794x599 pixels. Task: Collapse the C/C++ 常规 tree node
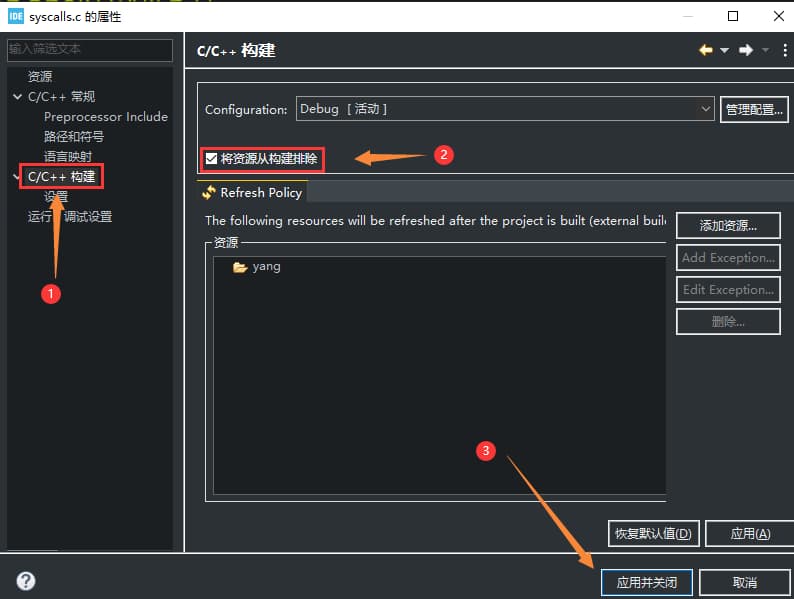pyautogui.click(x=17, y=97)
